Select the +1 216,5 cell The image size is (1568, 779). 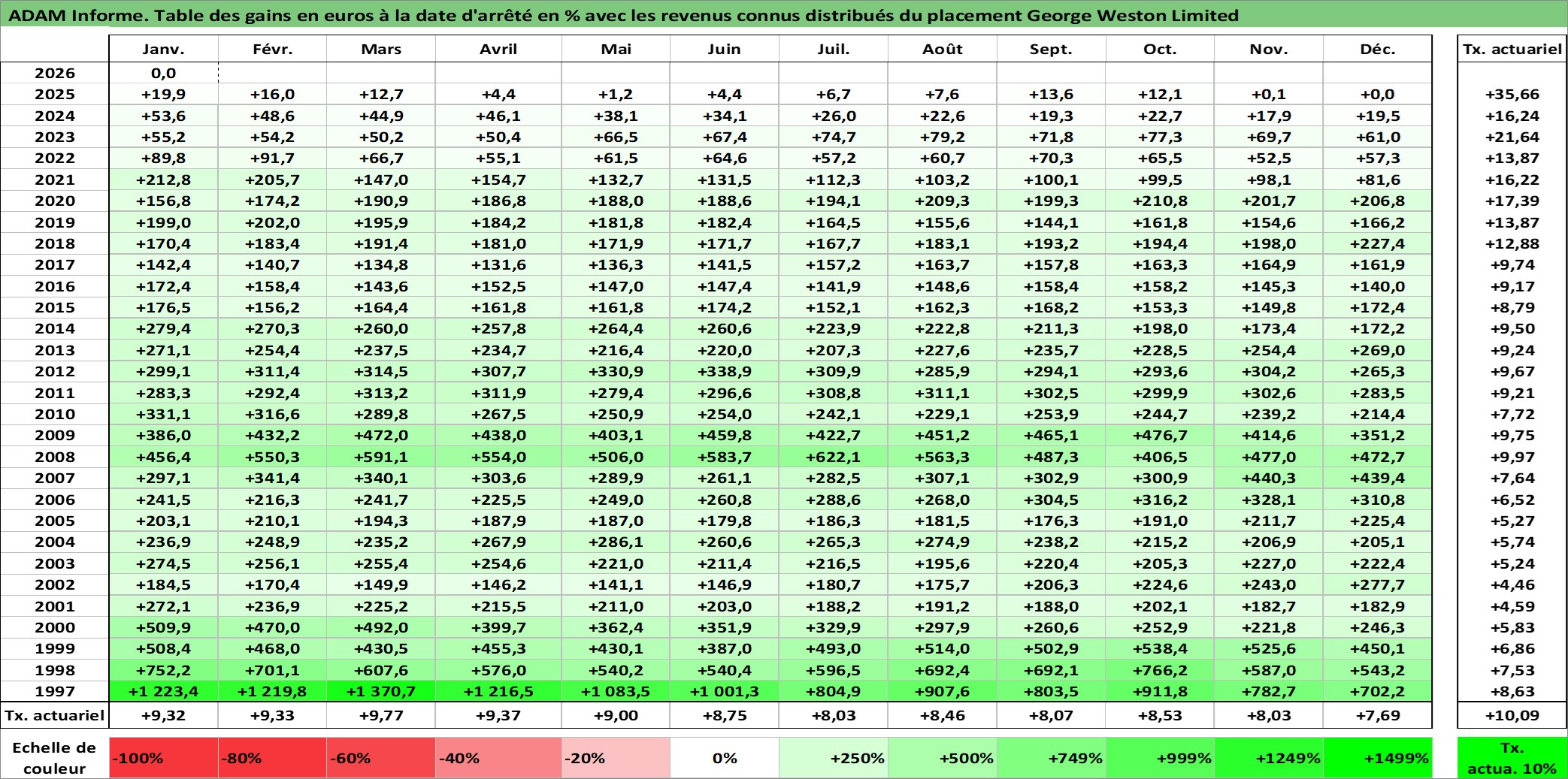(498, 691)
